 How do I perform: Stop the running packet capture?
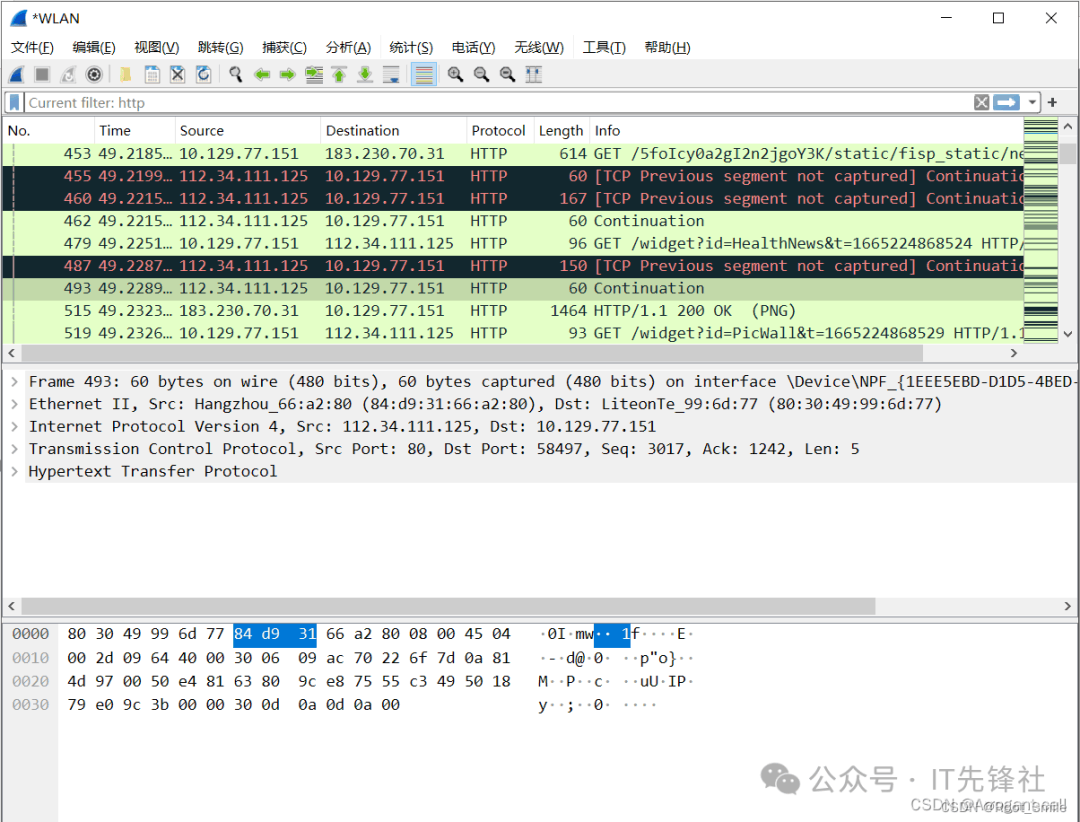pyautogui.click(x=42, y=74)
